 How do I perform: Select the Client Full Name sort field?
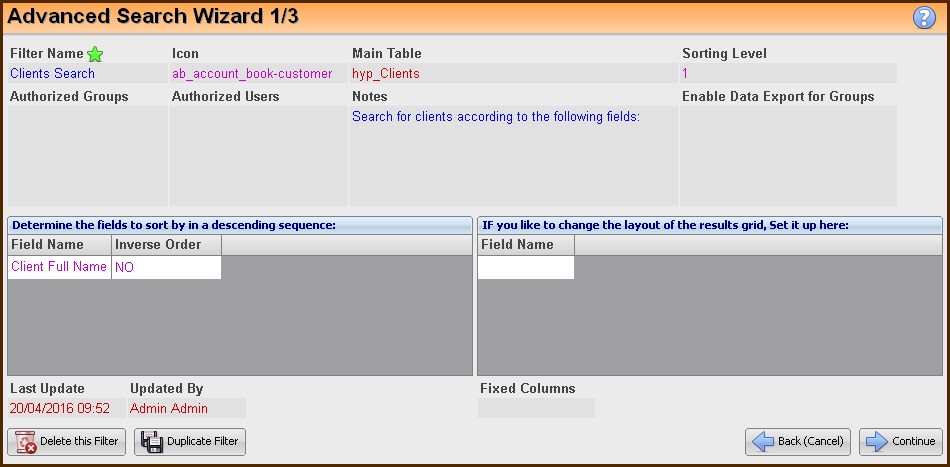(x=59, y=267)
